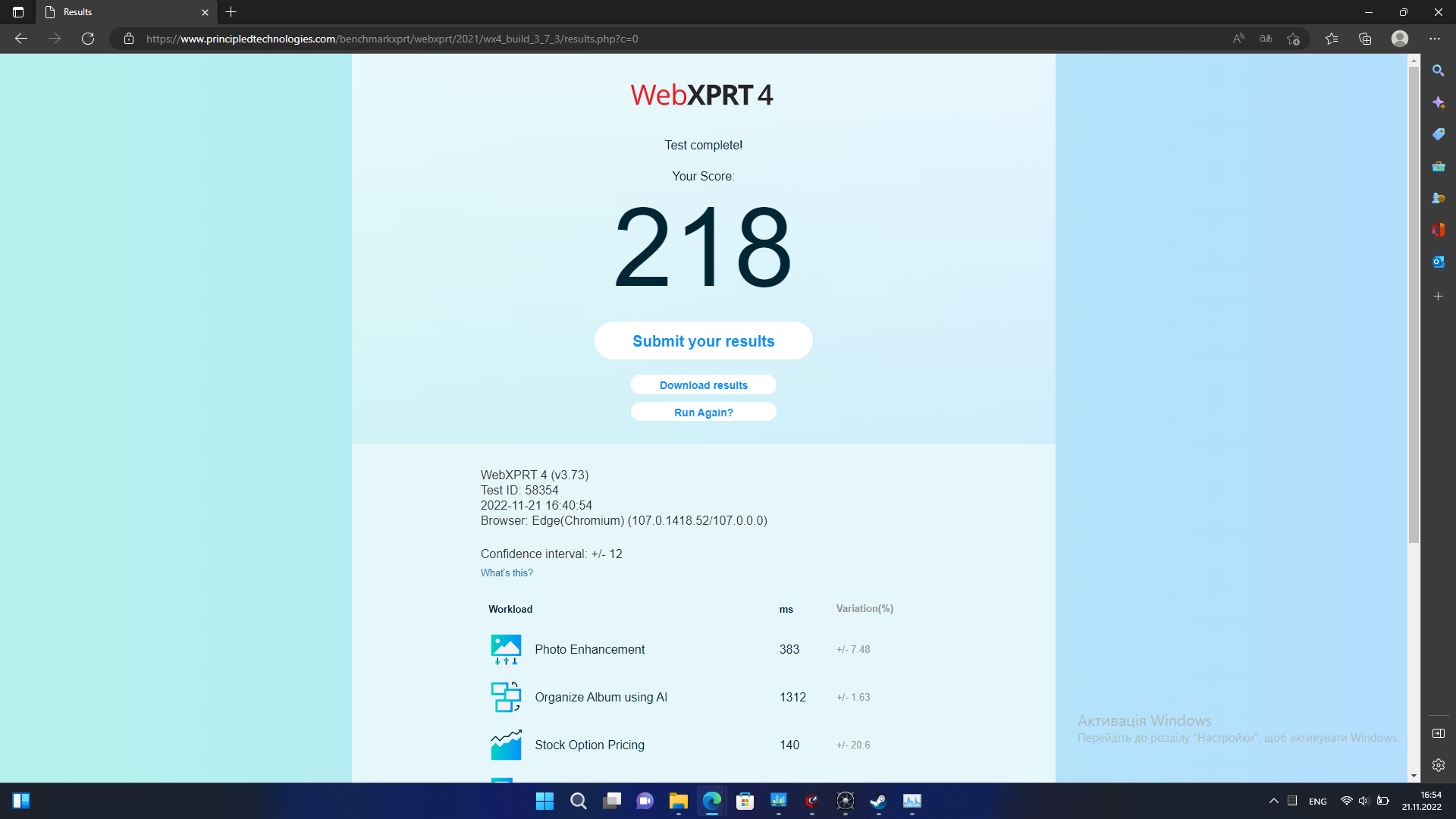Click Organize Album using AI icon
This screenshot has height=819, width=1456.
506,697
